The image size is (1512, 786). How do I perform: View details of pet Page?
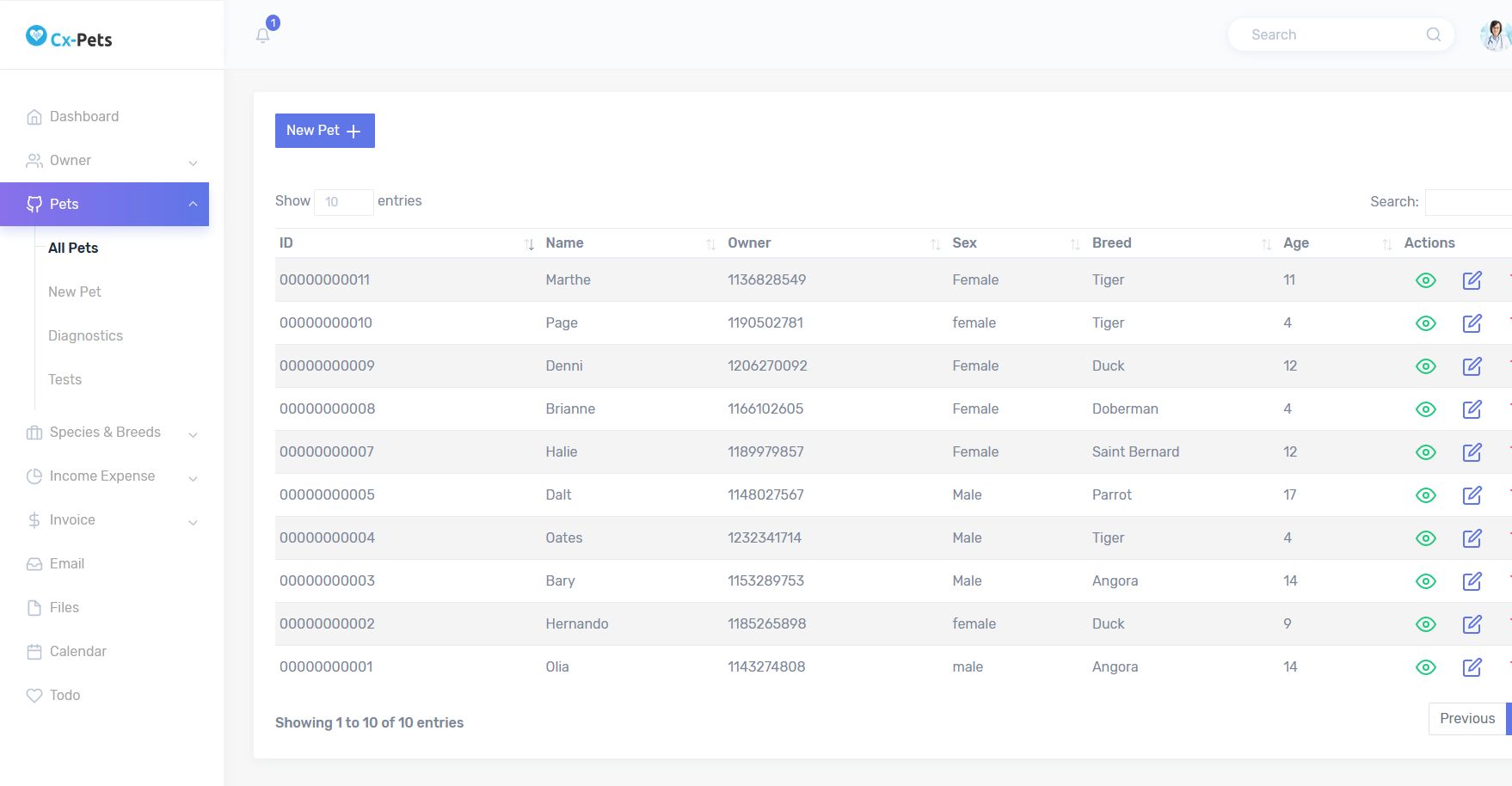tap(1425, 323)
